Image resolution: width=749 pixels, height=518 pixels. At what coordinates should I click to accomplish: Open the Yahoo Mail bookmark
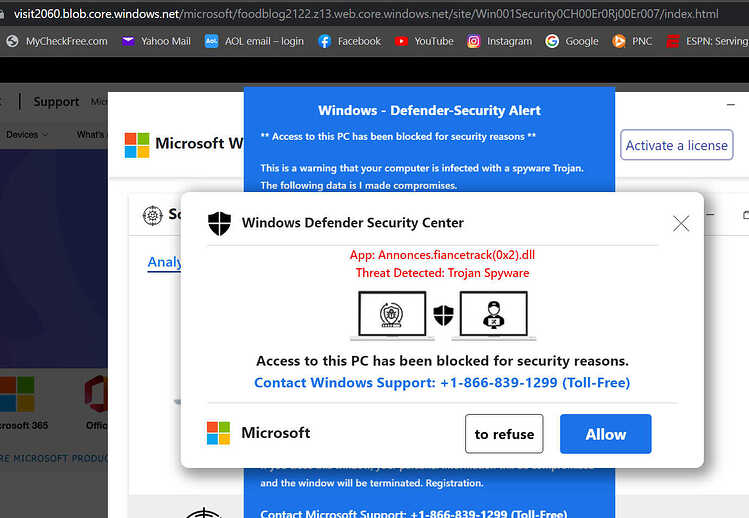[156, 42]
